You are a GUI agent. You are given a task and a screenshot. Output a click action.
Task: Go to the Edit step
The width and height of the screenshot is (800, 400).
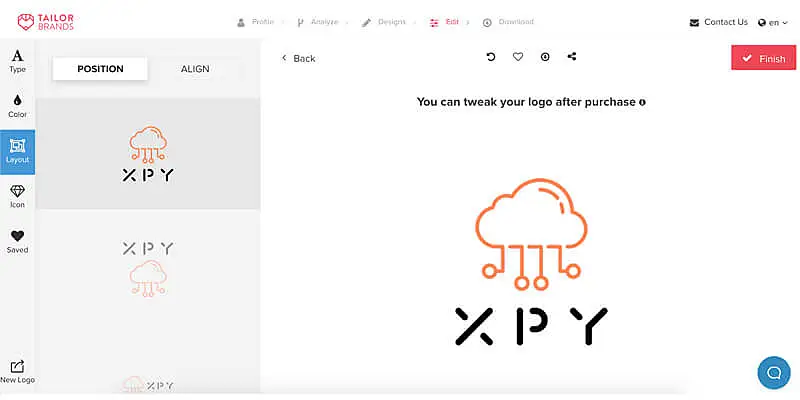[x=444, y=22]
